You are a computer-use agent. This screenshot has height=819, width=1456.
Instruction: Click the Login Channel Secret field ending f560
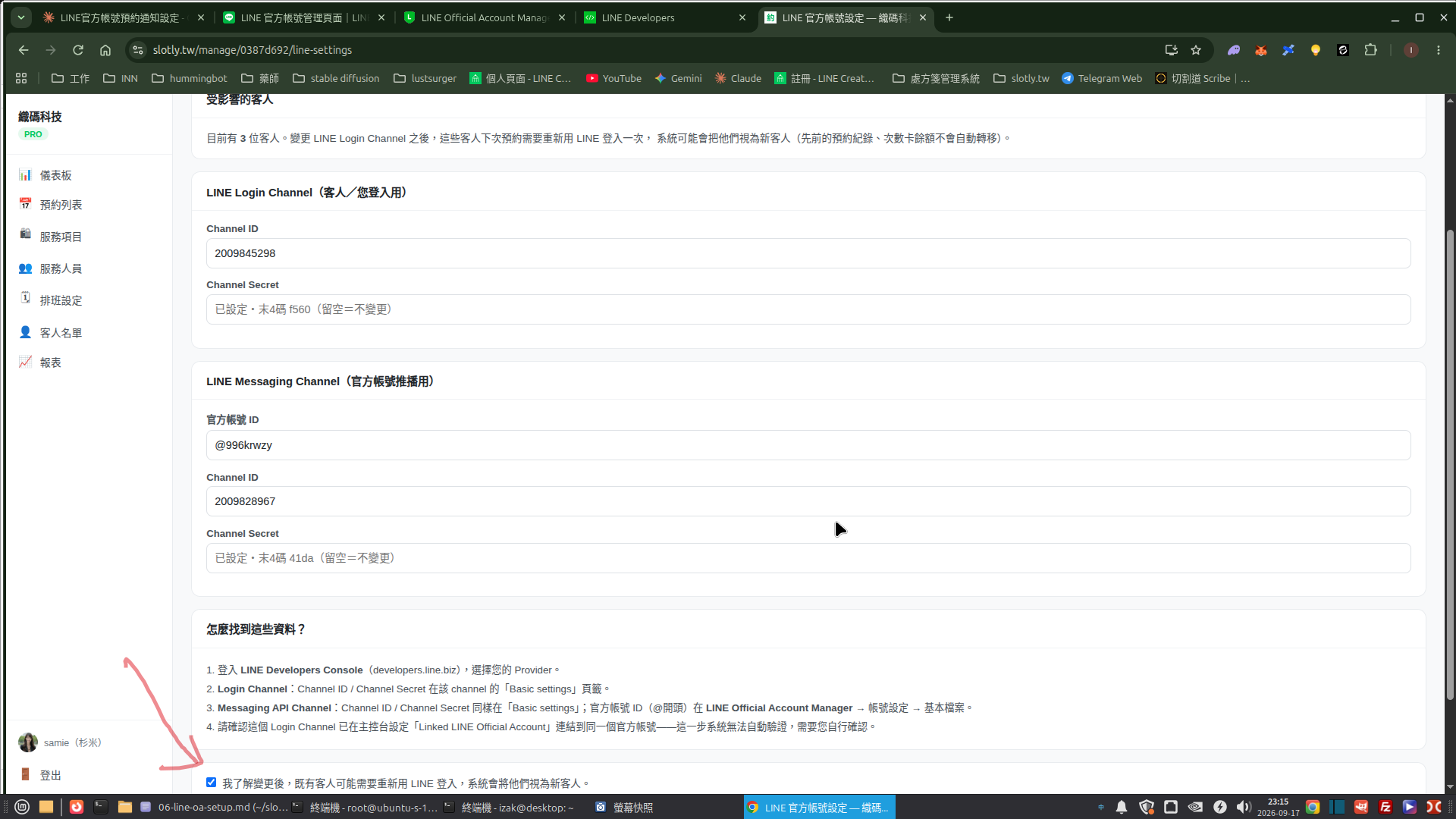point(808,309)
